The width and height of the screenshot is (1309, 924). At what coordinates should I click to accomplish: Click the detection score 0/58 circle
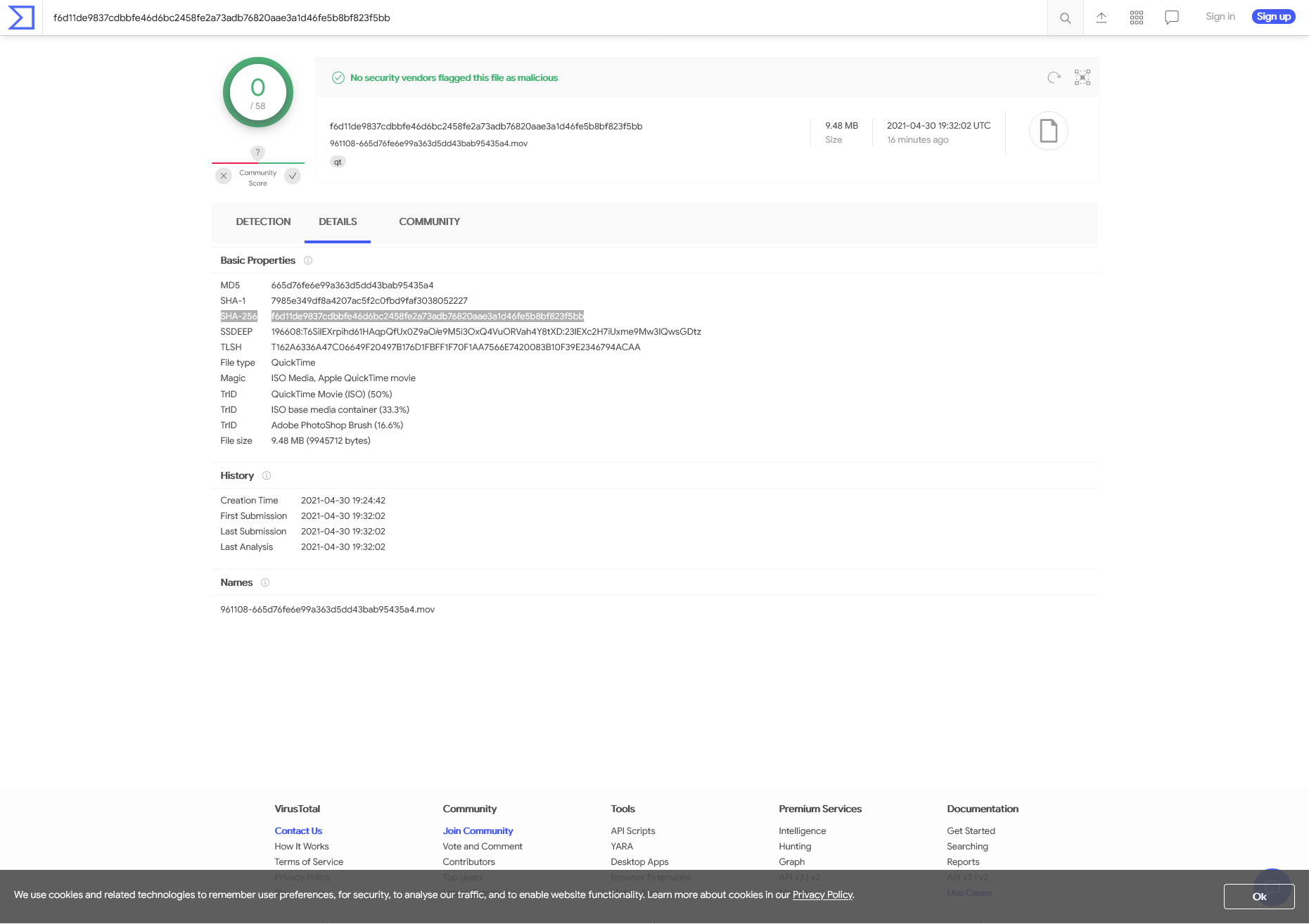[258, 92]
